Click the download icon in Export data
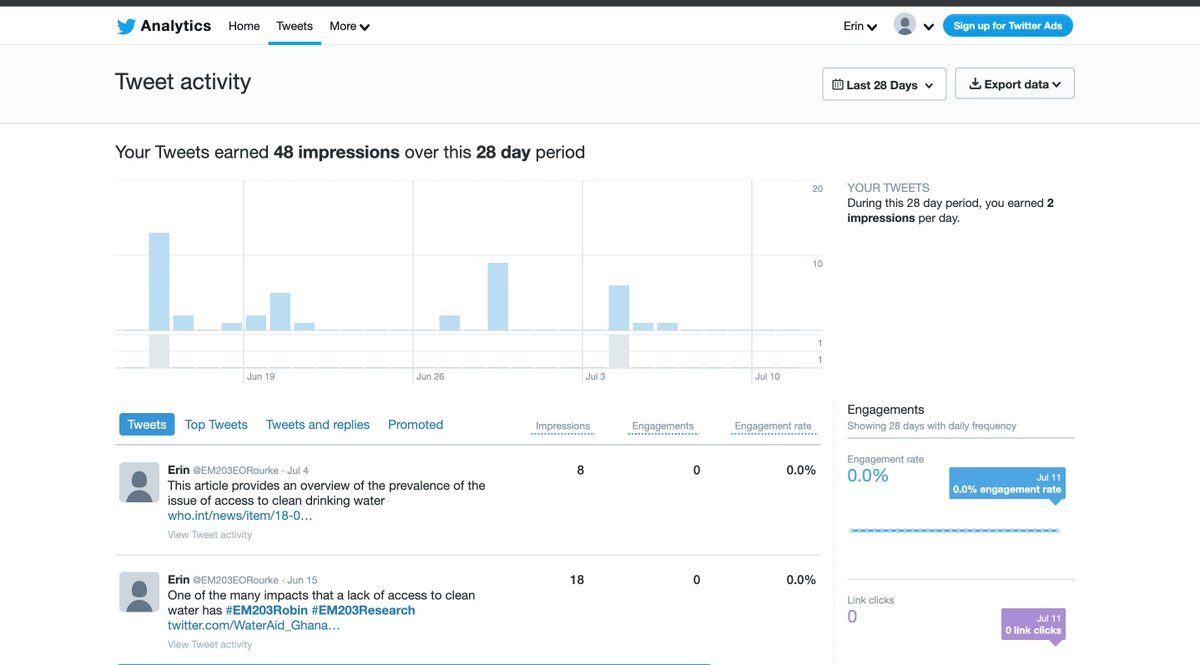This screenshot has height=665, width=1200. click(975, 84)
